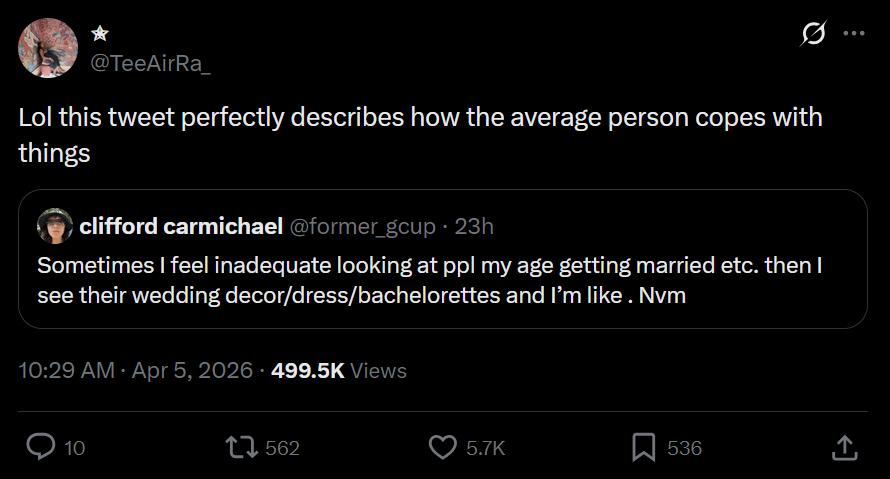The image size is (890, 479).
Task: Click the 23h timestamp in quoted tweet
Action: click(474, 226)
